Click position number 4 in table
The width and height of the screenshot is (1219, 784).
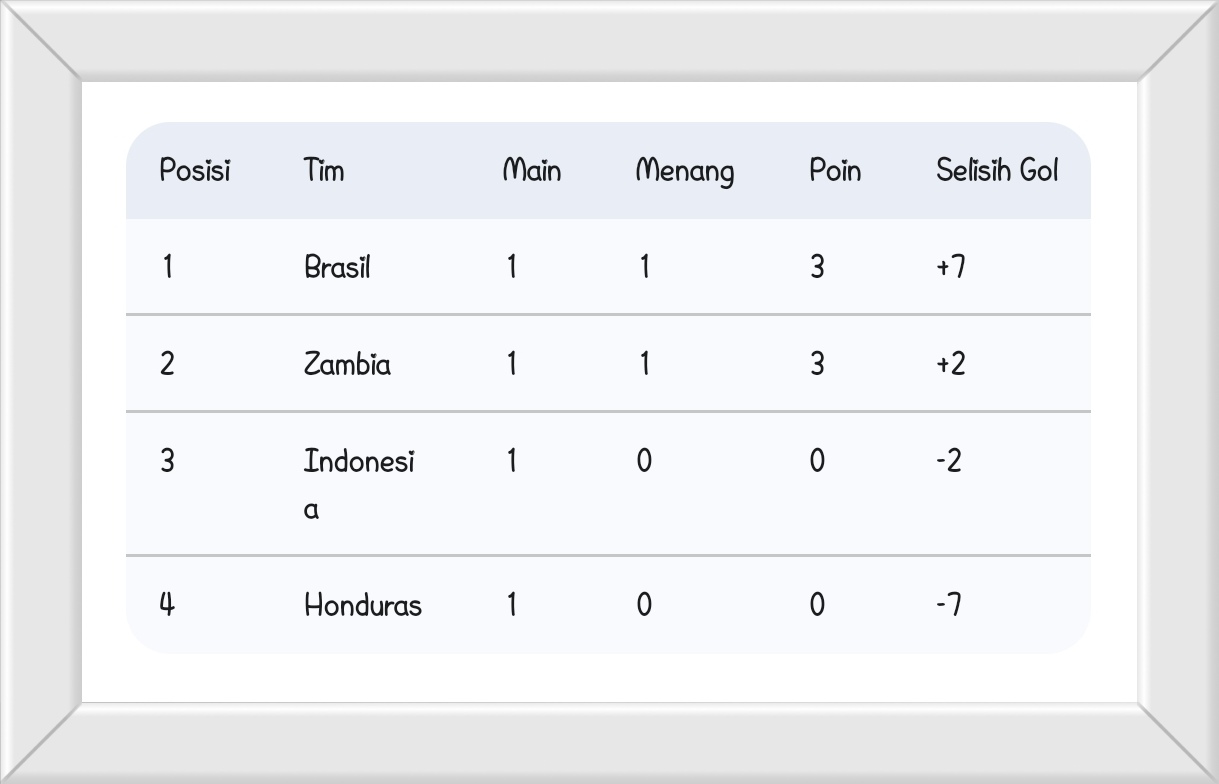[x=167, y=605]
